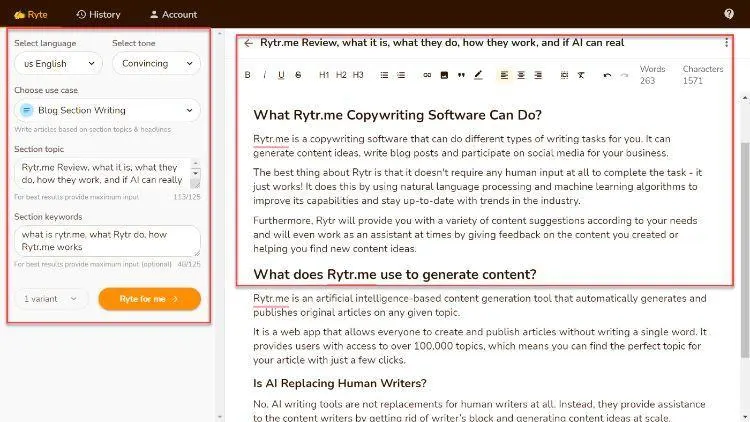Click into the Section topic field
The width and height of the screenshot is (750, 422).
click(x=102, y=174)
